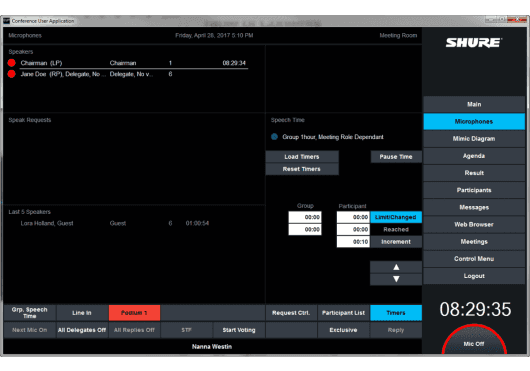Click the Line In button
This screenshot has width=530, height=371.
tap(82, 313)
